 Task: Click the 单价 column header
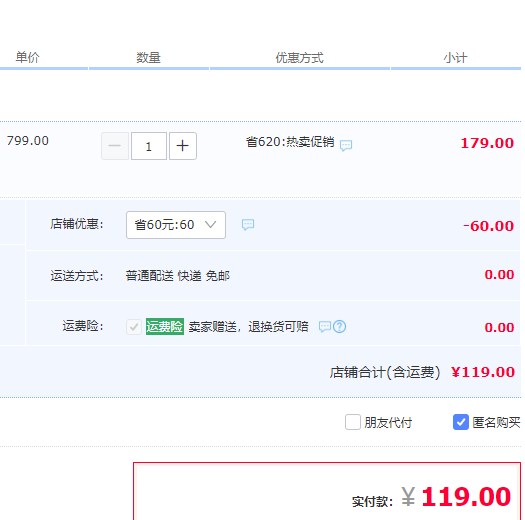pyautogui.click(x=27, y=58)
